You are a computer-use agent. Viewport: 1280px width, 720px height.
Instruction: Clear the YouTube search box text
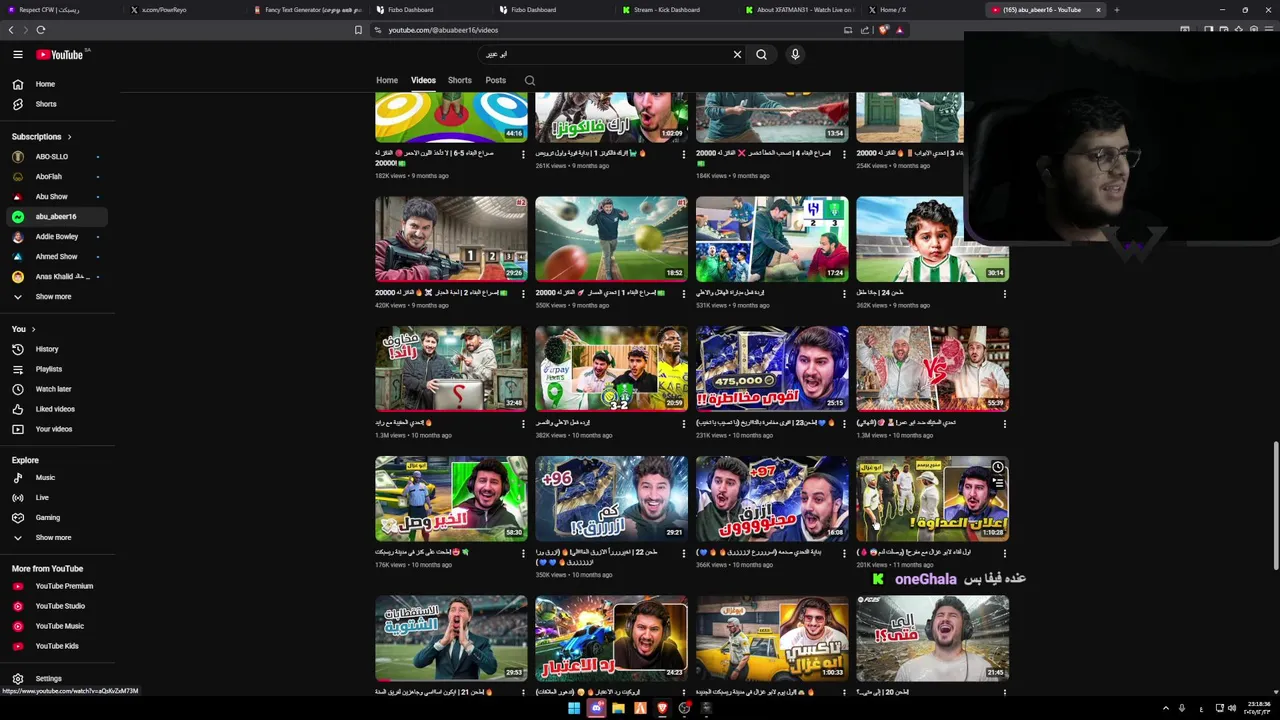coord(737,54)
